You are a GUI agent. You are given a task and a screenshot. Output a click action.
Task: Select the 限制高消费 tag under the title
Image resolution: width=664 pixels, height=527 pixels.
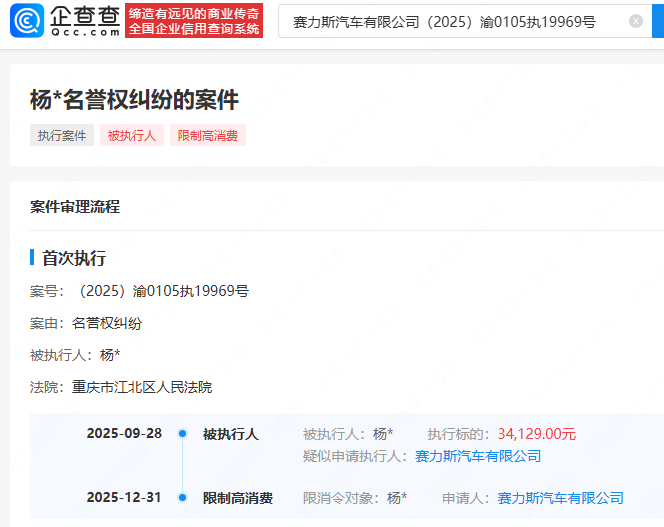(208, 136)
